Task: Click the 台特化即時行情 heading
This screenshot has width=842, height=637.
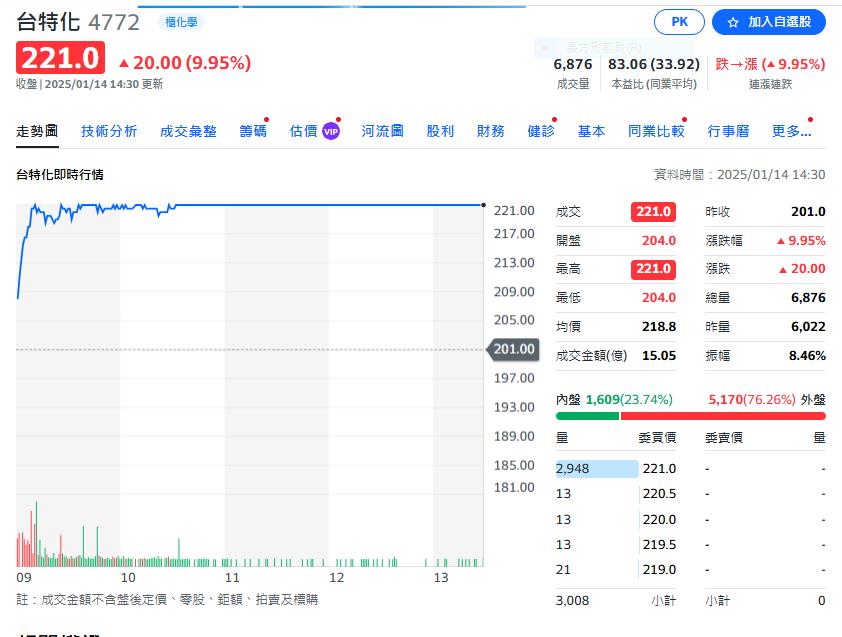Action: pos(60,175)
